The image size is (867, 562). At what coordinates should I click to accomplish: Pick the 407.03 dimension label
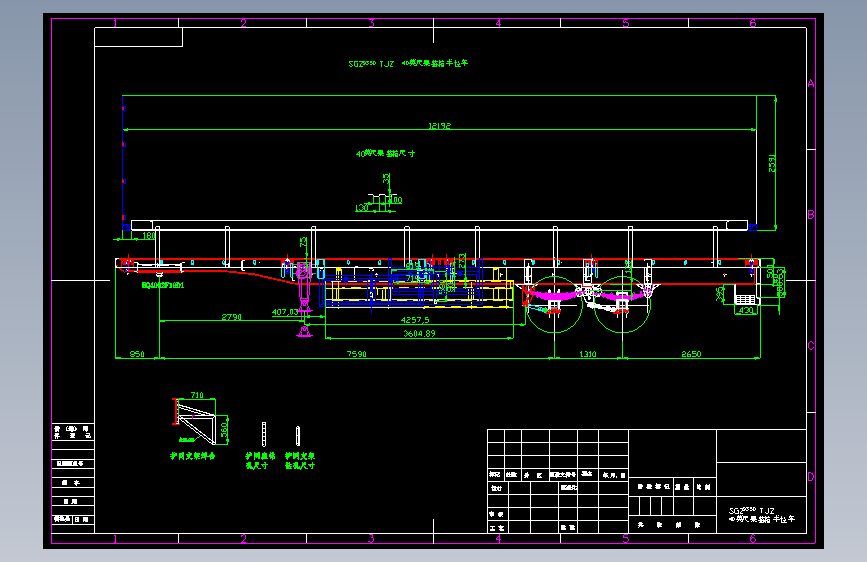click(285, 312)
